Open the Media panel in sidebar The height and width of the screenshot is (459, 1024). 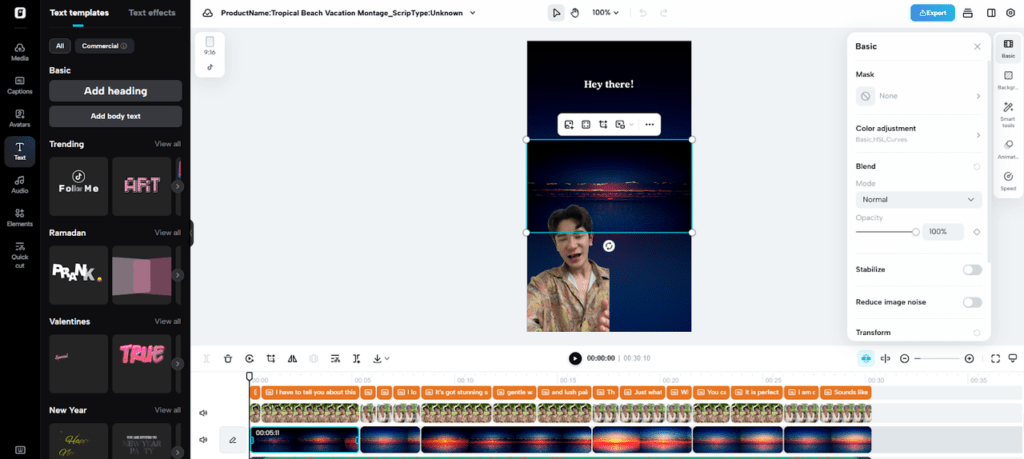point(19,51)
